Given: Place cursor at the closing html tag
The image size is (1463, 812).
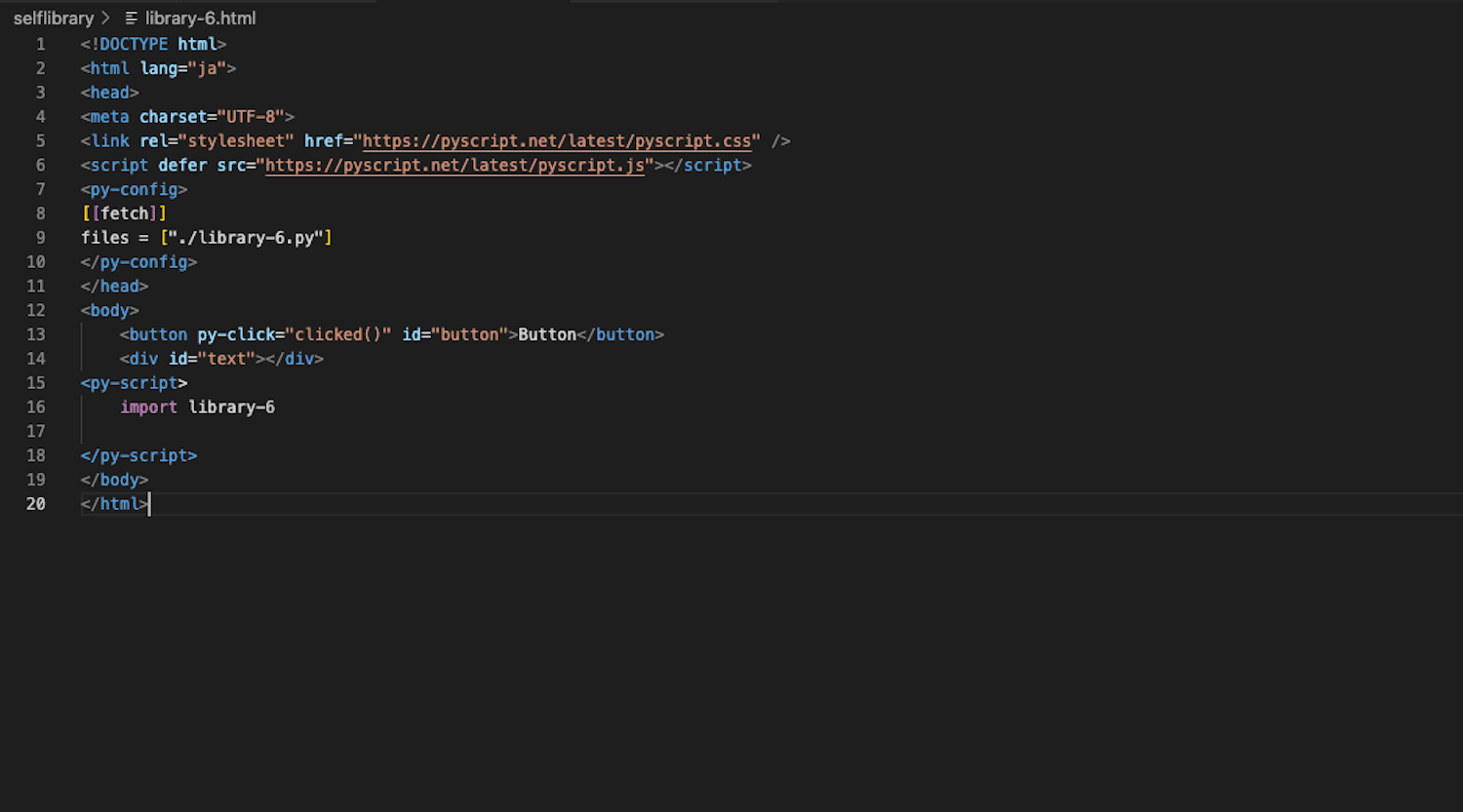Looking at the screenshot, I should tap(113, 503).
